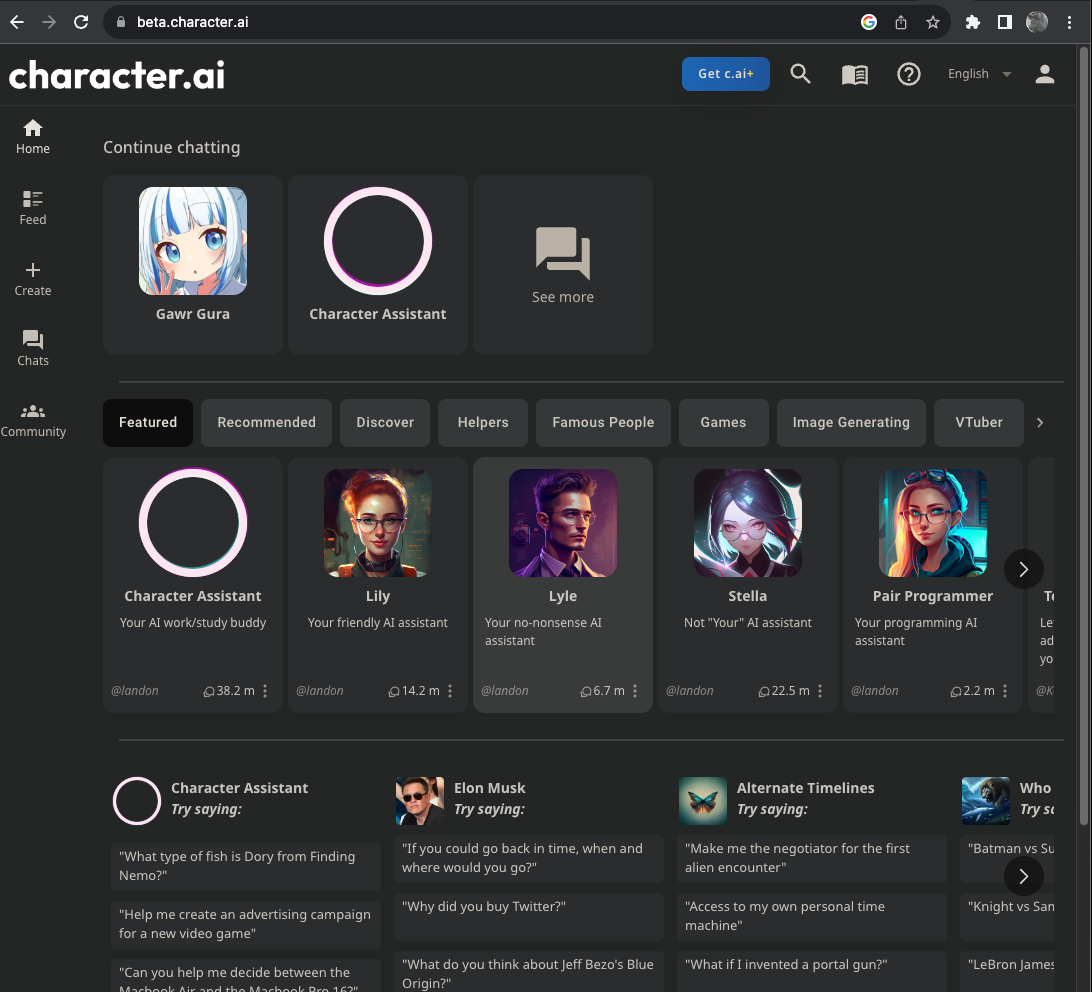The width and height of the screenshot is (1092, 992).
Task: Continue chatting with Gawr Gura
Action: (193, 265)
